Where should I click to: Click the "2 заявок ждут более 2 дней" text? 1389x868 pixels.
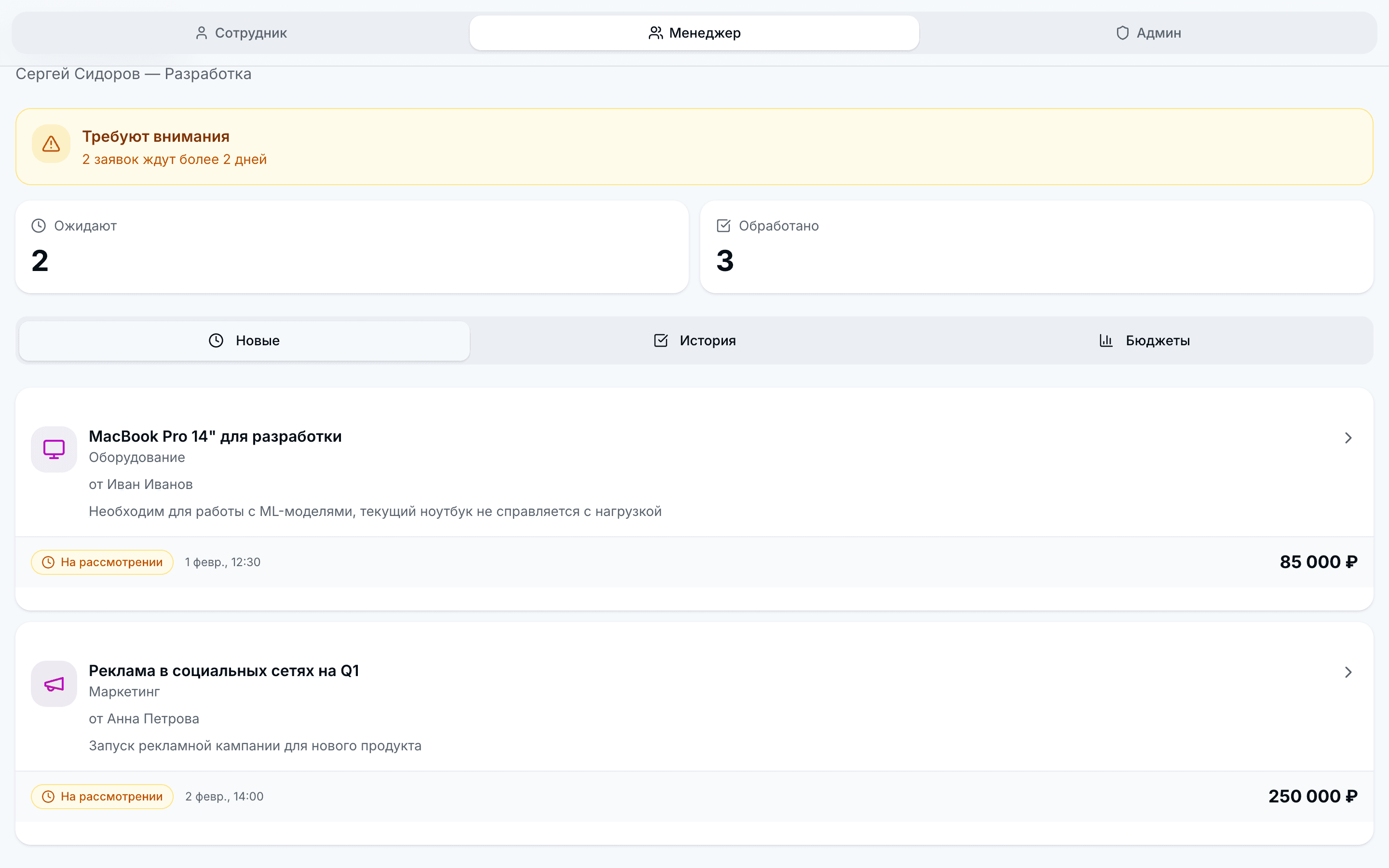click(x=175, y=159)
